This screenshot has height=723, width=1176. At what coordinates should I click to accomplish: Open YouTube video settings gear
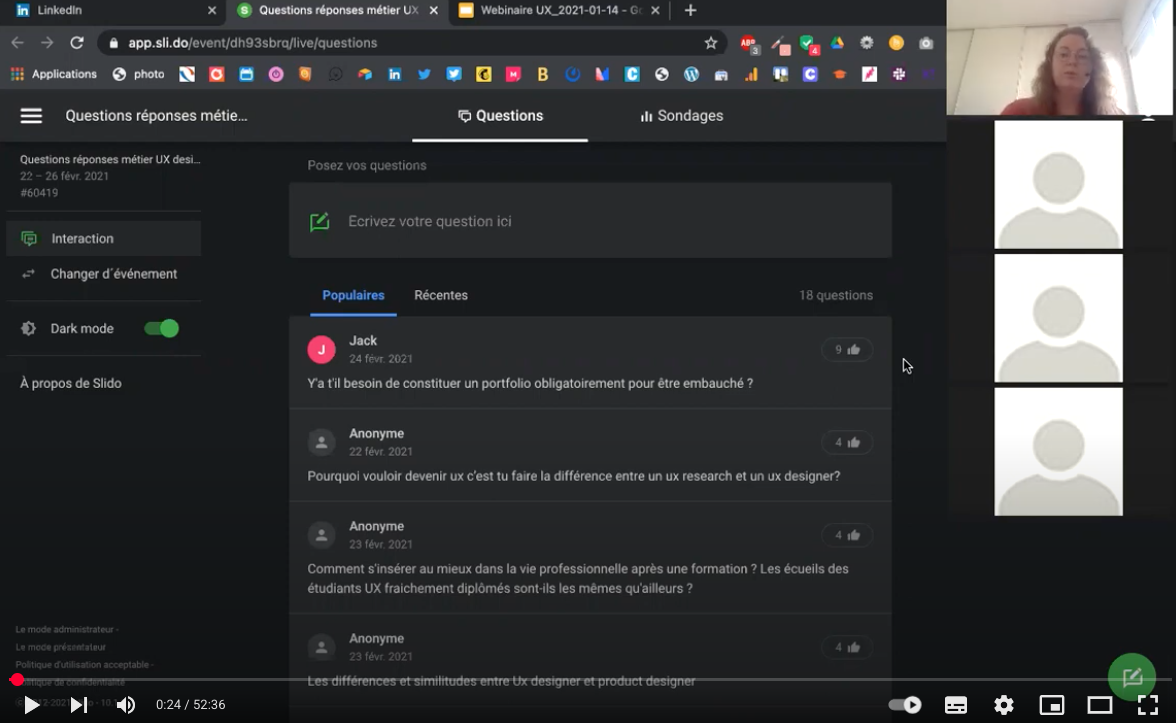[1004, 704]
